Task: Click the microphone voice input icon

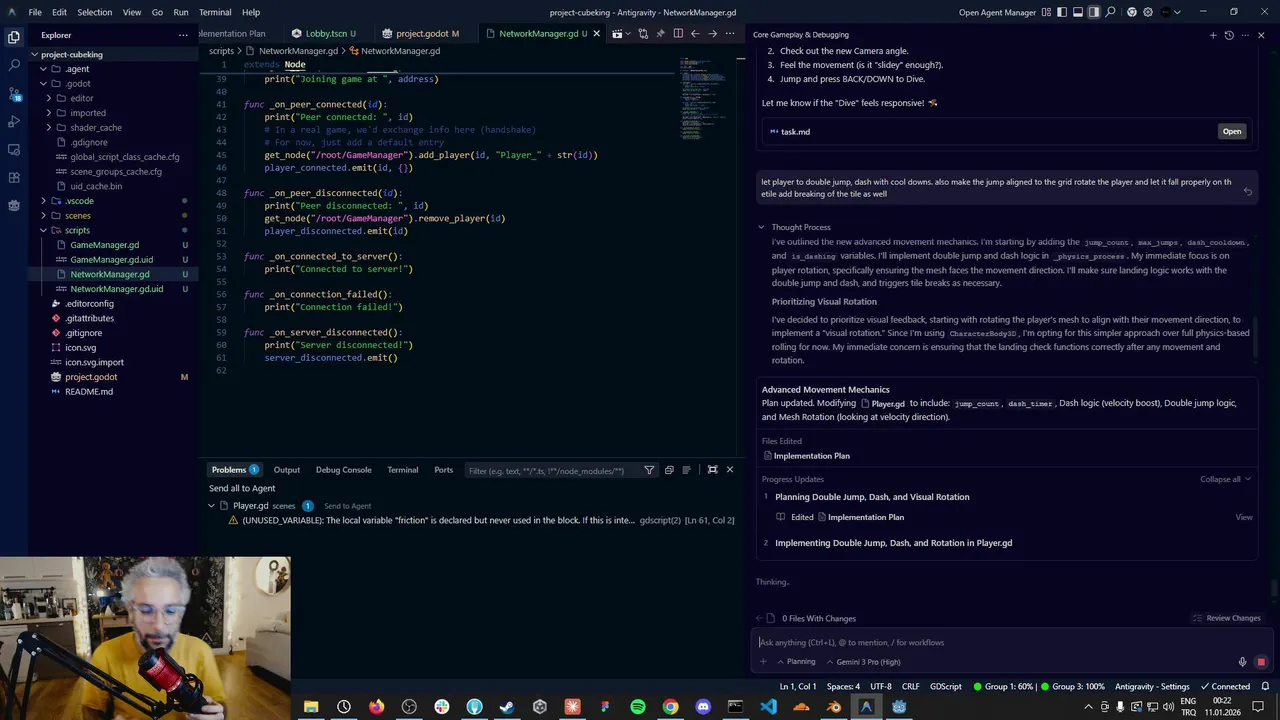Action: tap(1242, 662)
